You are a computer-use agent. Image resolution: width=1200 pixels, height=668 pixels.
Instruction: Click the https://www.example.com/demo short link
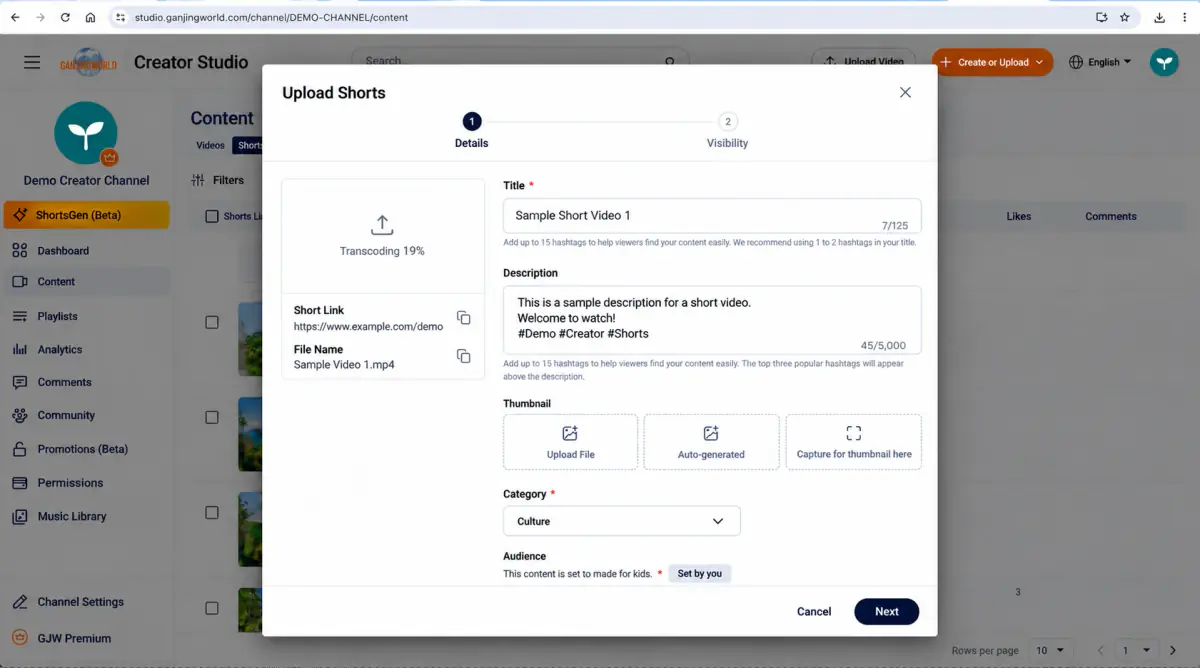coord(368,326)
